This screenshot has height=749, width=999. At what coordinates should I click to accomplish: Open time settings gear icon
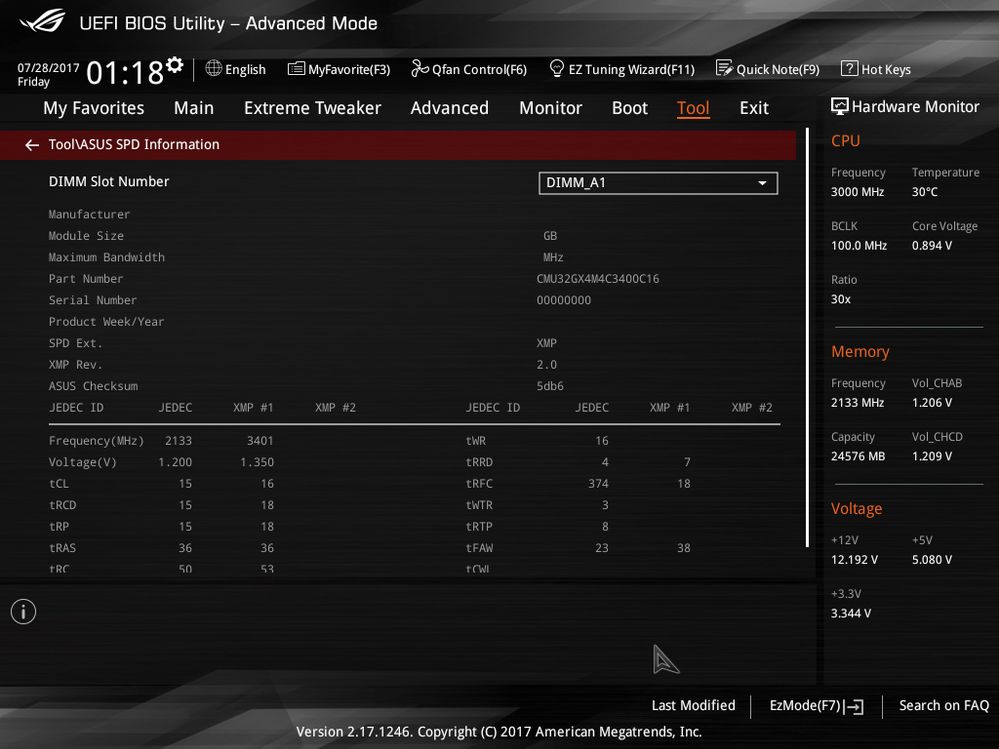(x=175, y=64)
